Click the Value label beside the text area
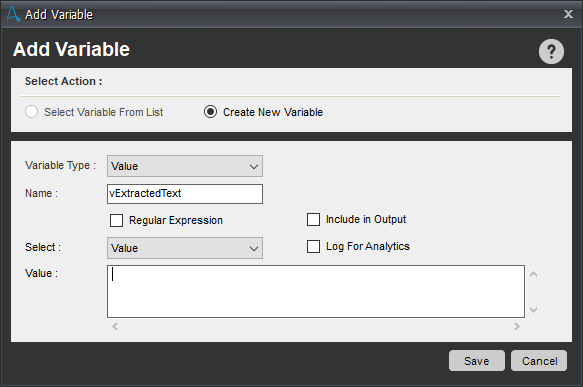Viewport: 583px width, 387px height. (41, 273)
